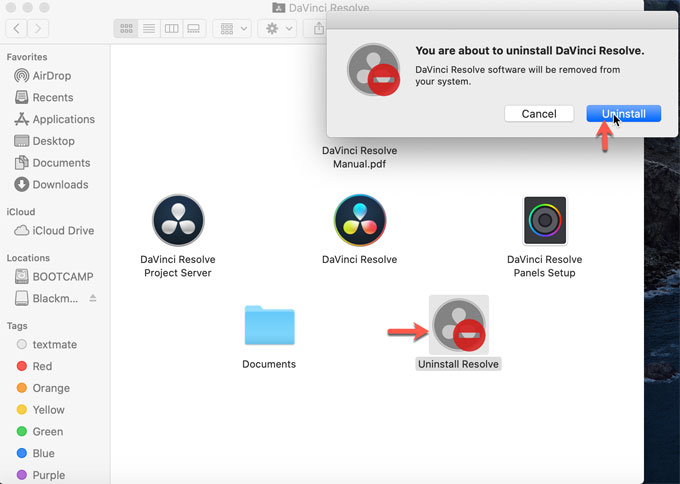Click the Documents folder name label

(x=269, y=364)
